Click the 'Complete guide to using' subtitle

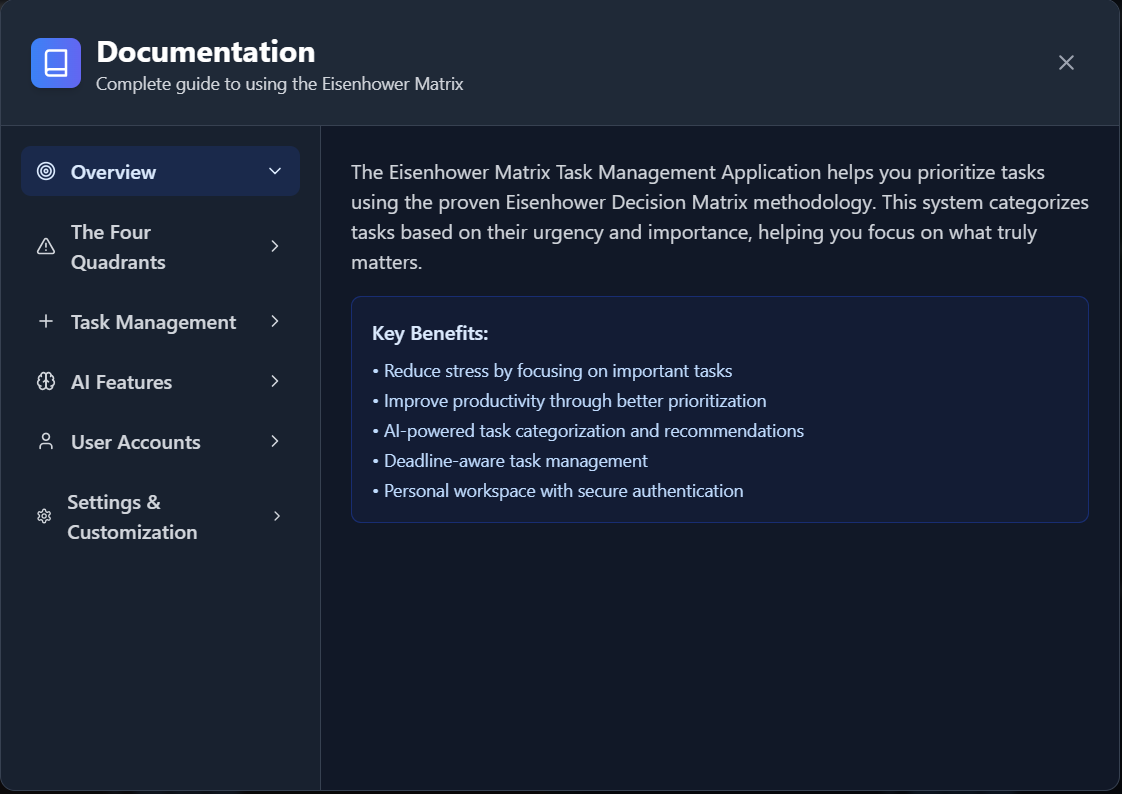tap(279, 84)
